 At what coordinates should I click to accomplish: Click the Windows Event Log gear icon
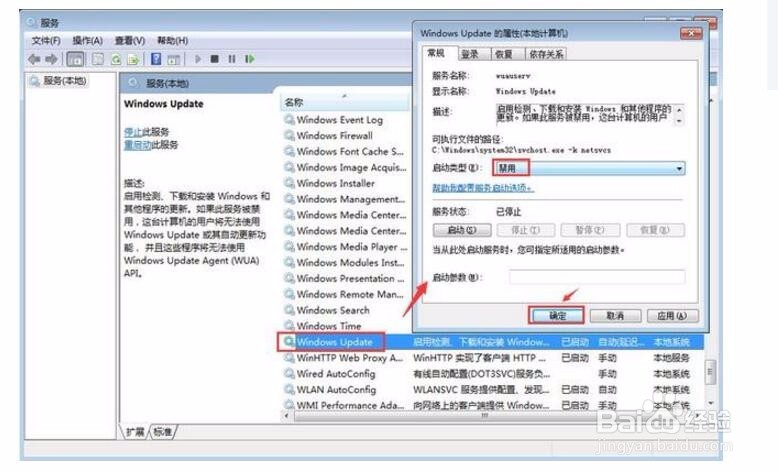click(x=289, y=120)
